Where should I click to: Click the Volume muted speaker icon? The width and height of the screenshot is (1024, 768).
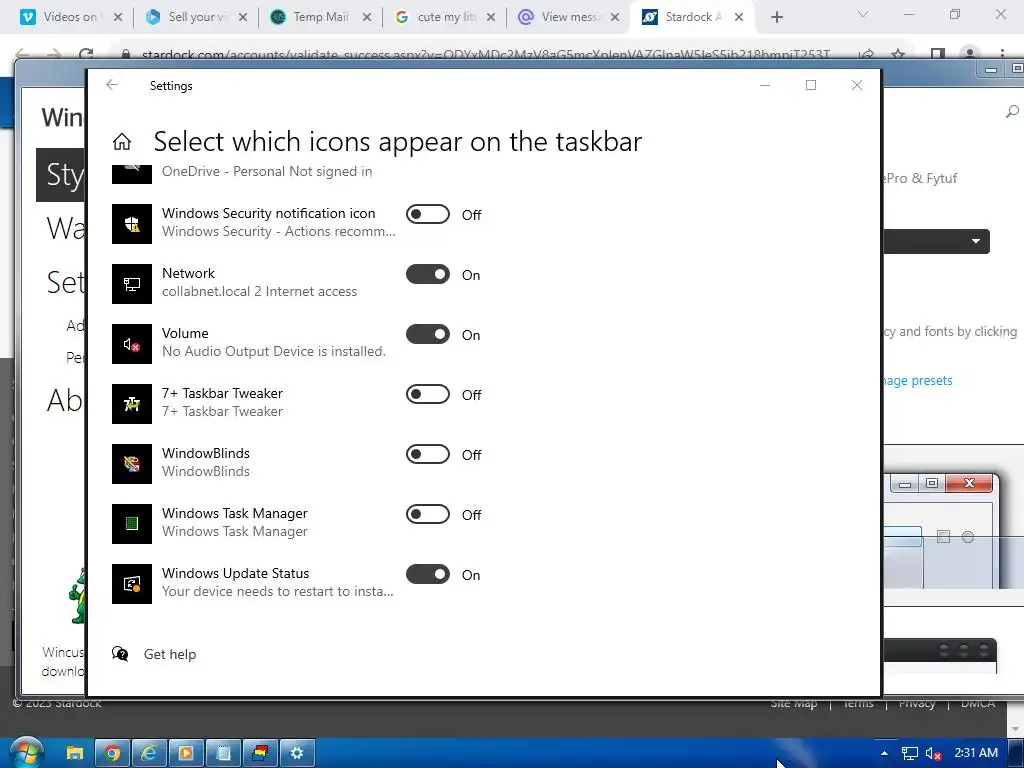[x=132, y=344]
